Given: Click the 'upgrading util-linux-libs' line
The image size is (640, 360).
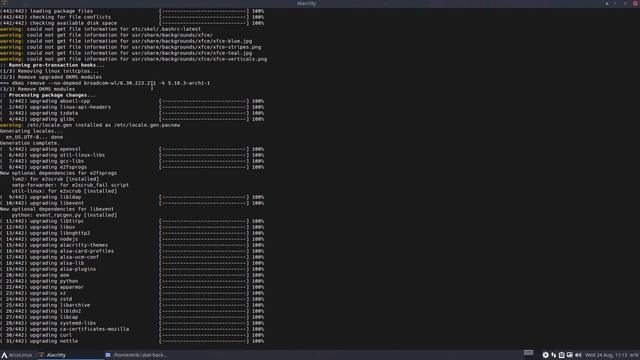Looking at the screenshot, I should pyautogui.click(x=132, y=155).
